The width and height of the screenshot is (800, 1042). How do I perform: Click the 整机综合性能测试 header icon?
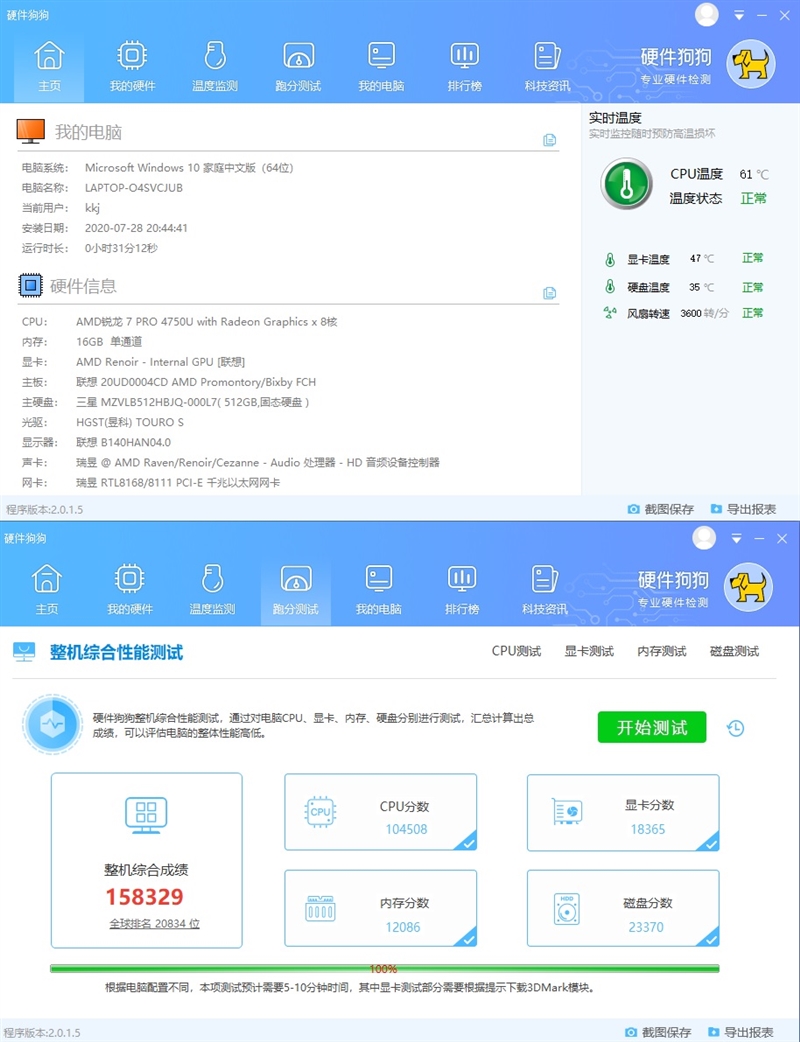coord(24,652)
